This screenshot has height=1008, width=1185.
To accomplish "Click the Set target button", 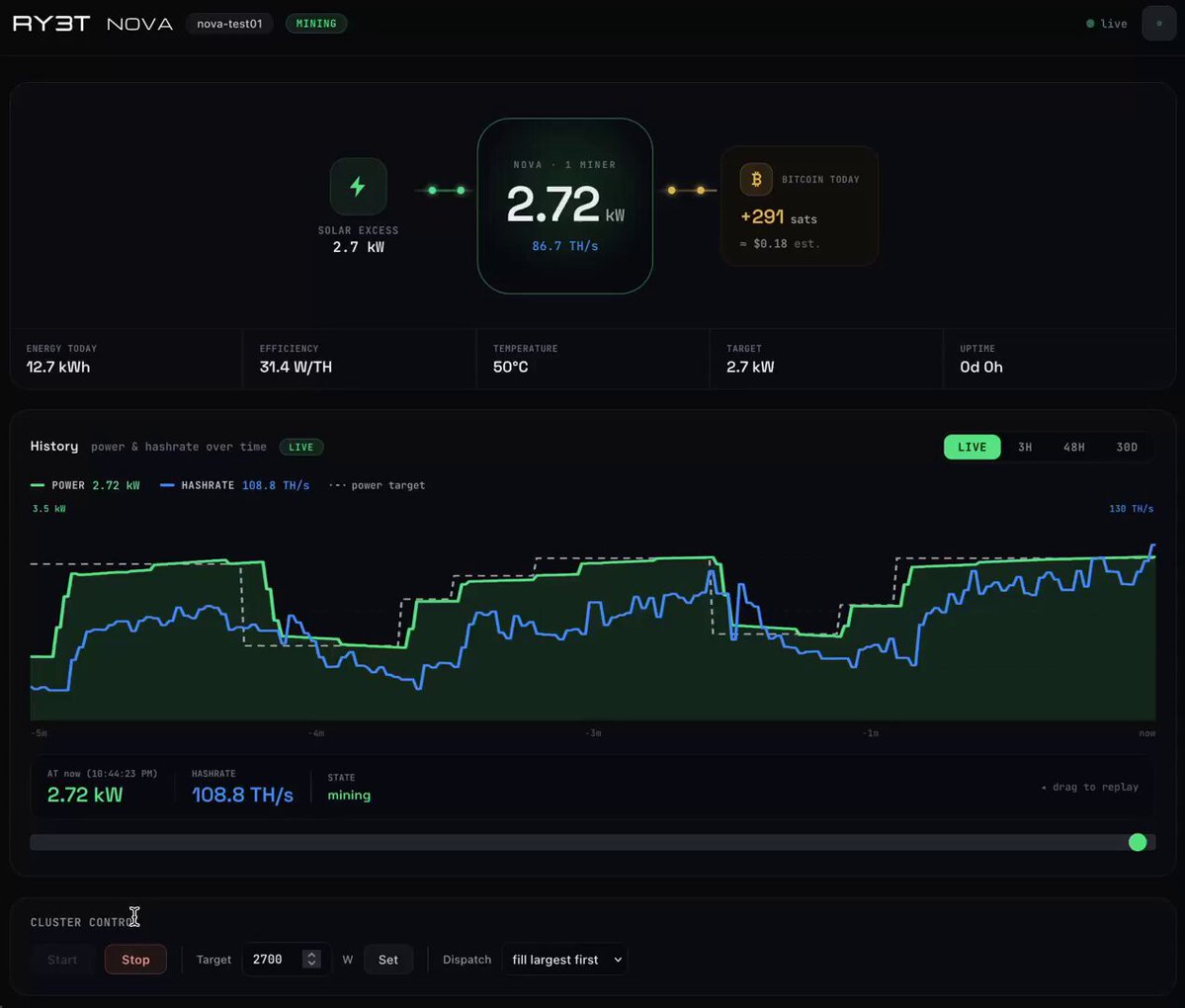I will (x=388, y=960).
